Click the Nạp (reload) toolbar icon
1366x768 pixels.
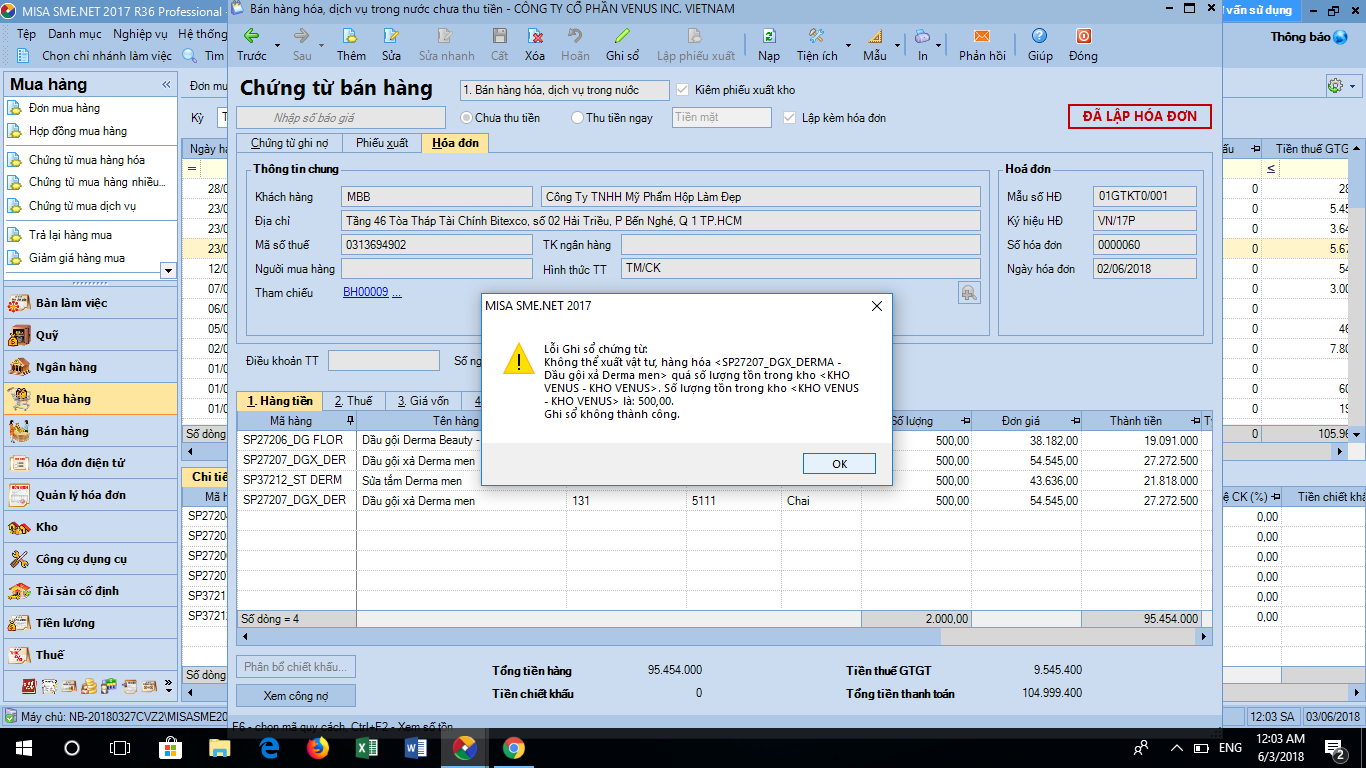pyautogui.click(x=768, y=36)
